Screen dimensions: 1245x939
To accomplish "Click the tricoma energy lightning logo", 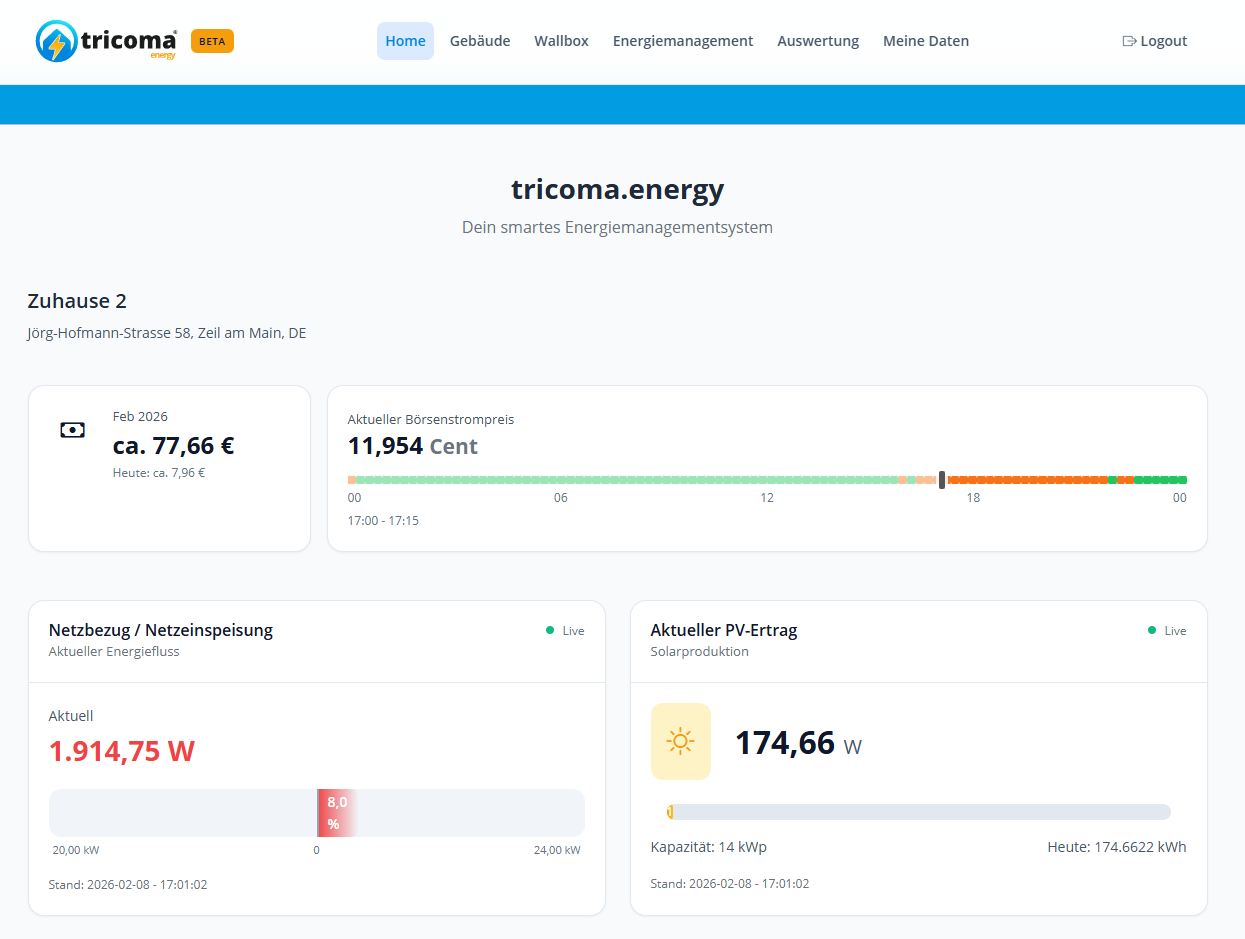I will (57, 42).
